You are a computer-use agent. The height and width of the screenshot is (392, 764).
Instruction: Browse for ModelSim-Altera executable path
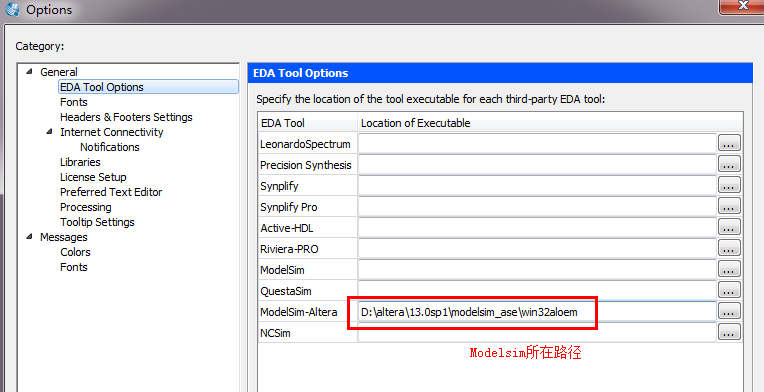tap(729, 312)
